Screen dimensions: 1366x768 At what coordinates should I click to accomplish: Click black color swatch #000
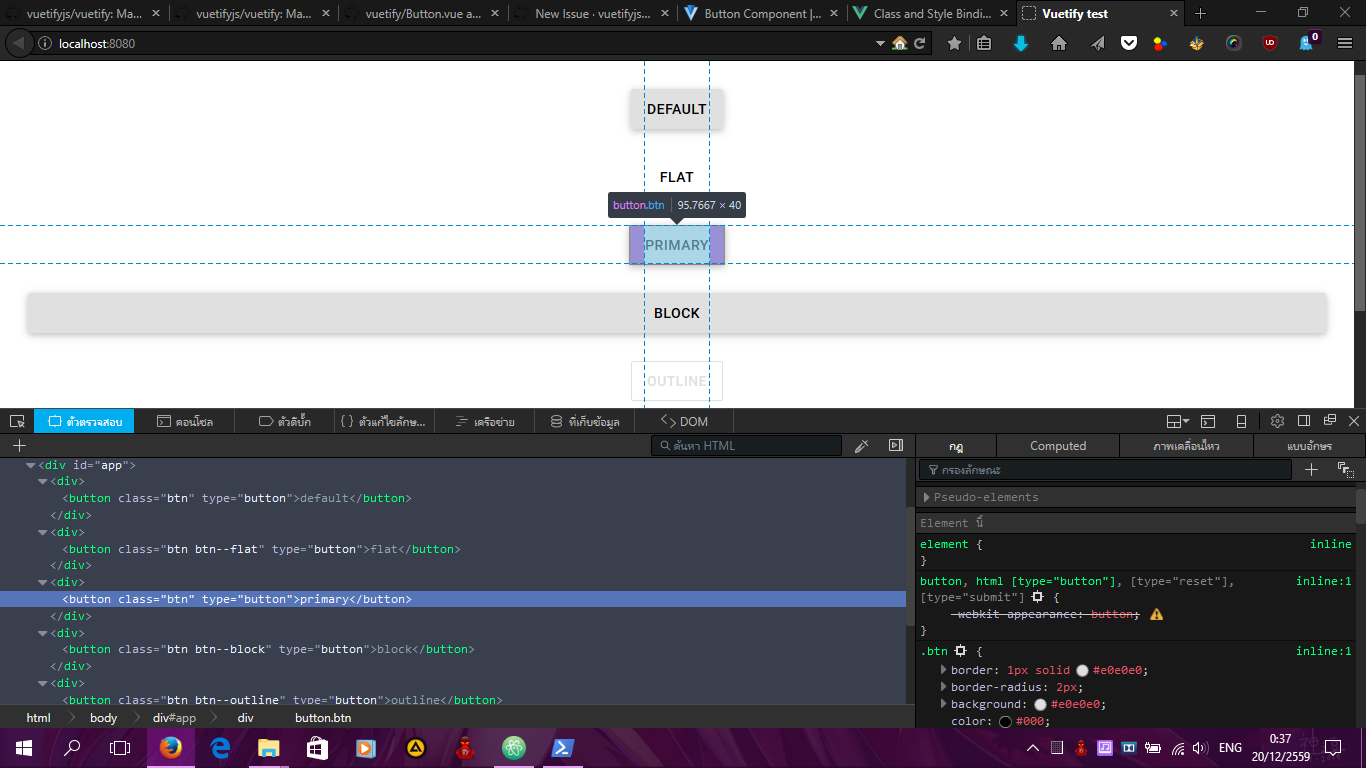click(1005, 721)
